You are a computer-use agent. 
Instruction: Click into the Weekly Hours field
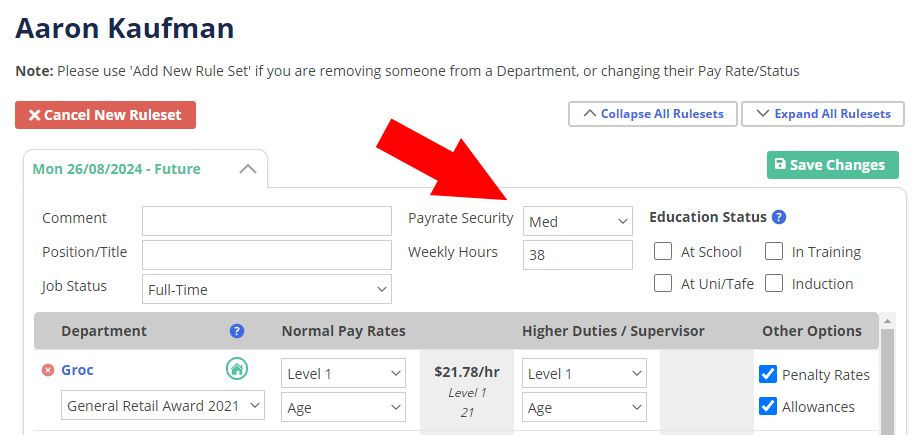(x=578, y=255)
